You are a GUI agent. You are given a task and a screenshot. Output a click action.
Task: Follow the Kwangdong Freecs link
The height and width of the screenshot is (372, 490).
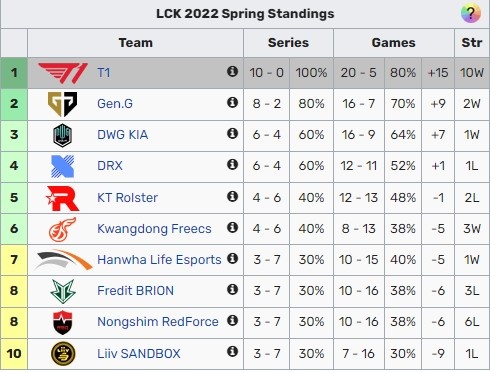point(154,229)
